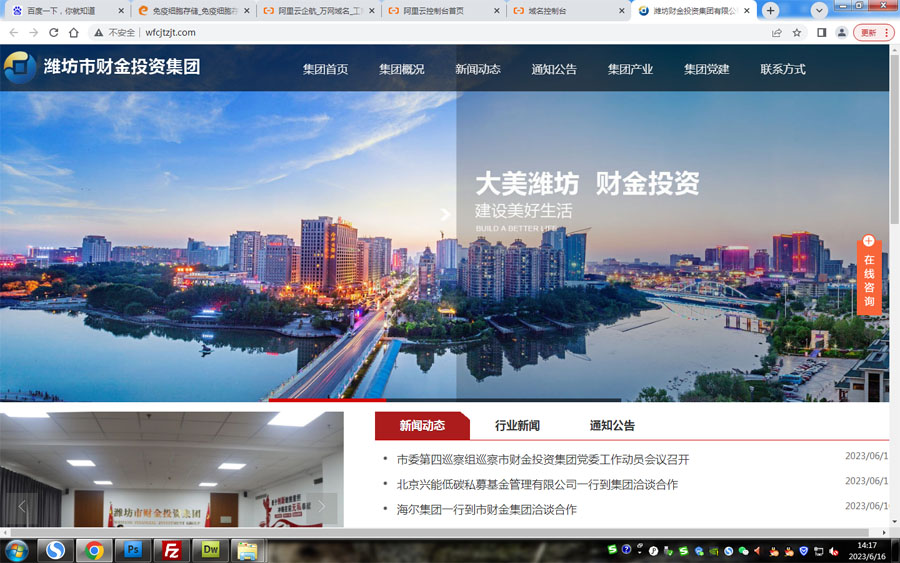
Task: Click the browser home icon
Action: pos(73,32)
